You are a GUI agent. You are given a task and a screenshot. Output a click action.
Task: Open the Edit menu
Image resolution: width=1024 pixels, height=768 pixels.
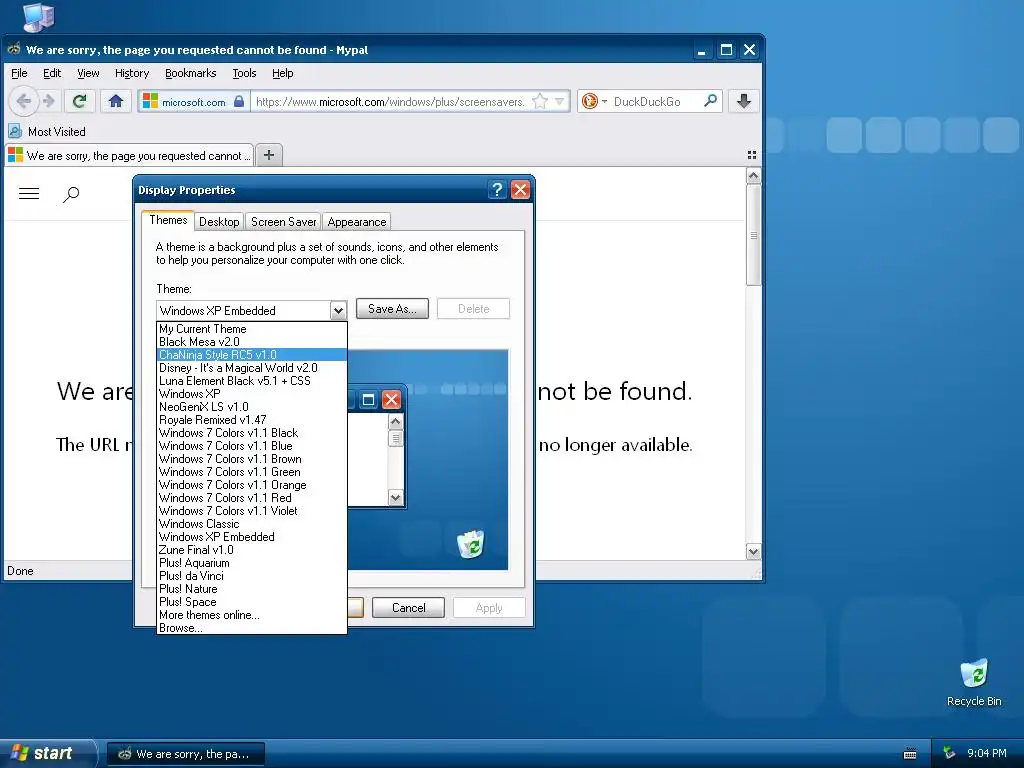click(x=52, y=73)
